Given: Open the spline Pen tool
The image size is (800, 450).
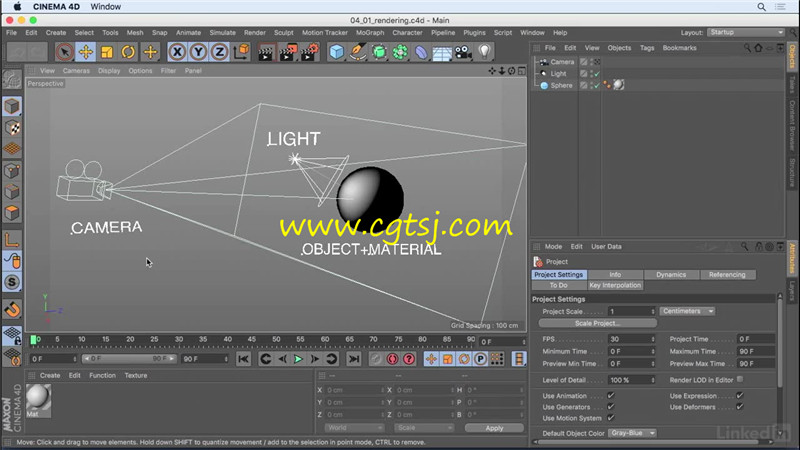Looking at the screenshot, I should tap(358, 52).
